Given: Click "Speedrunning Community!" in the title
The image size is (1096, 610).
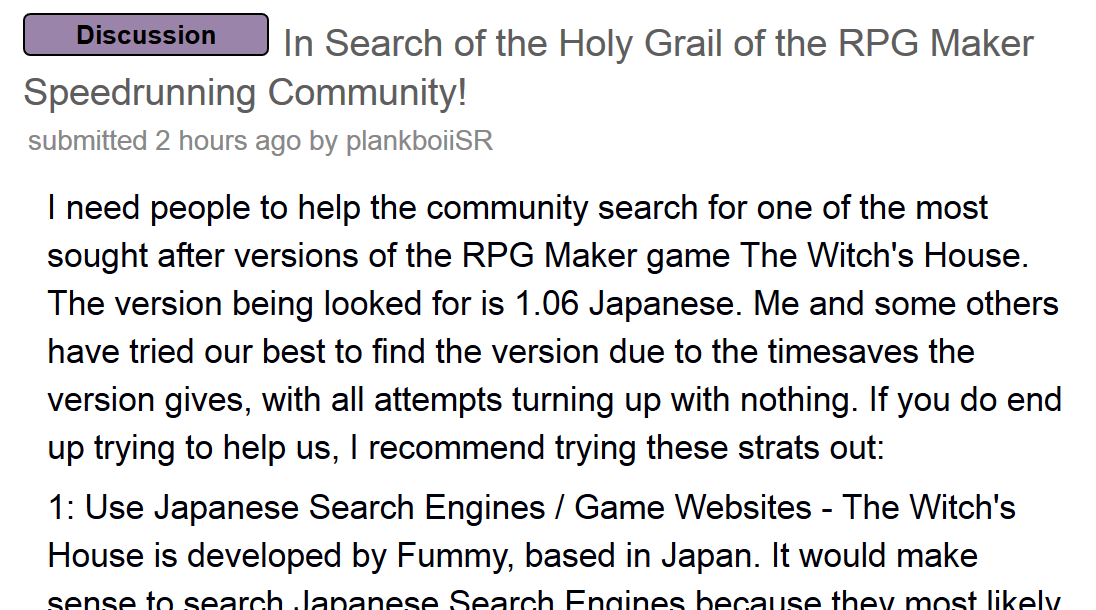Looking at the screenshot, I should [245, 92].
